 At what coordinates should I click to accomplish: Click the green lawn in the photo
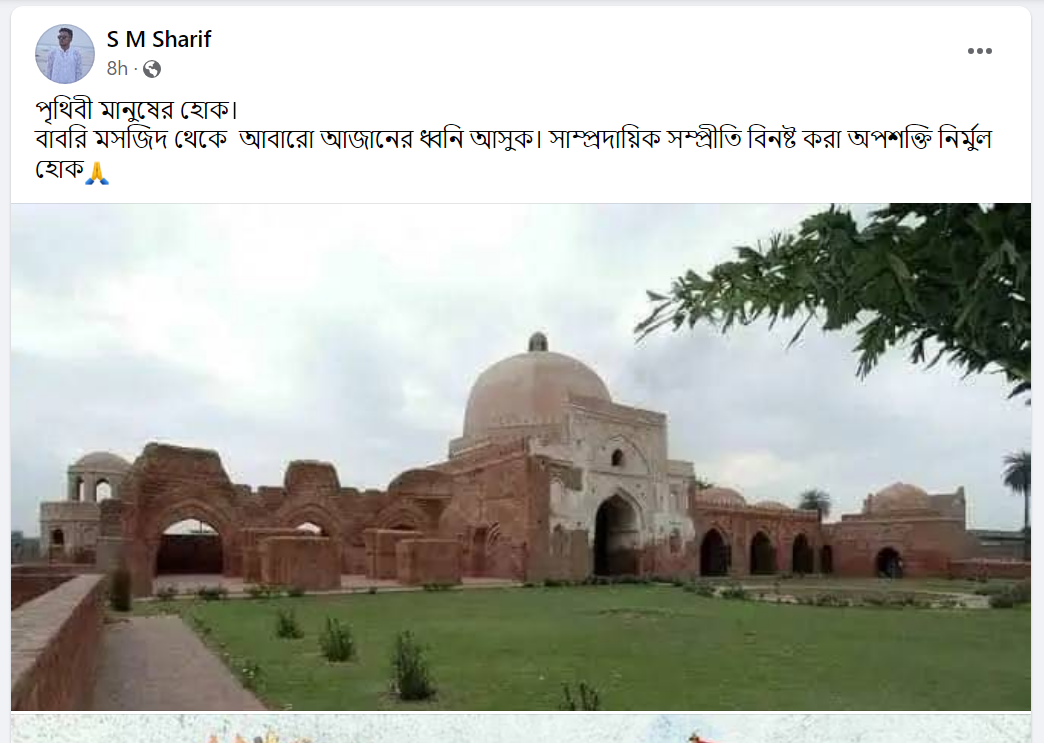tap(599, 642)
